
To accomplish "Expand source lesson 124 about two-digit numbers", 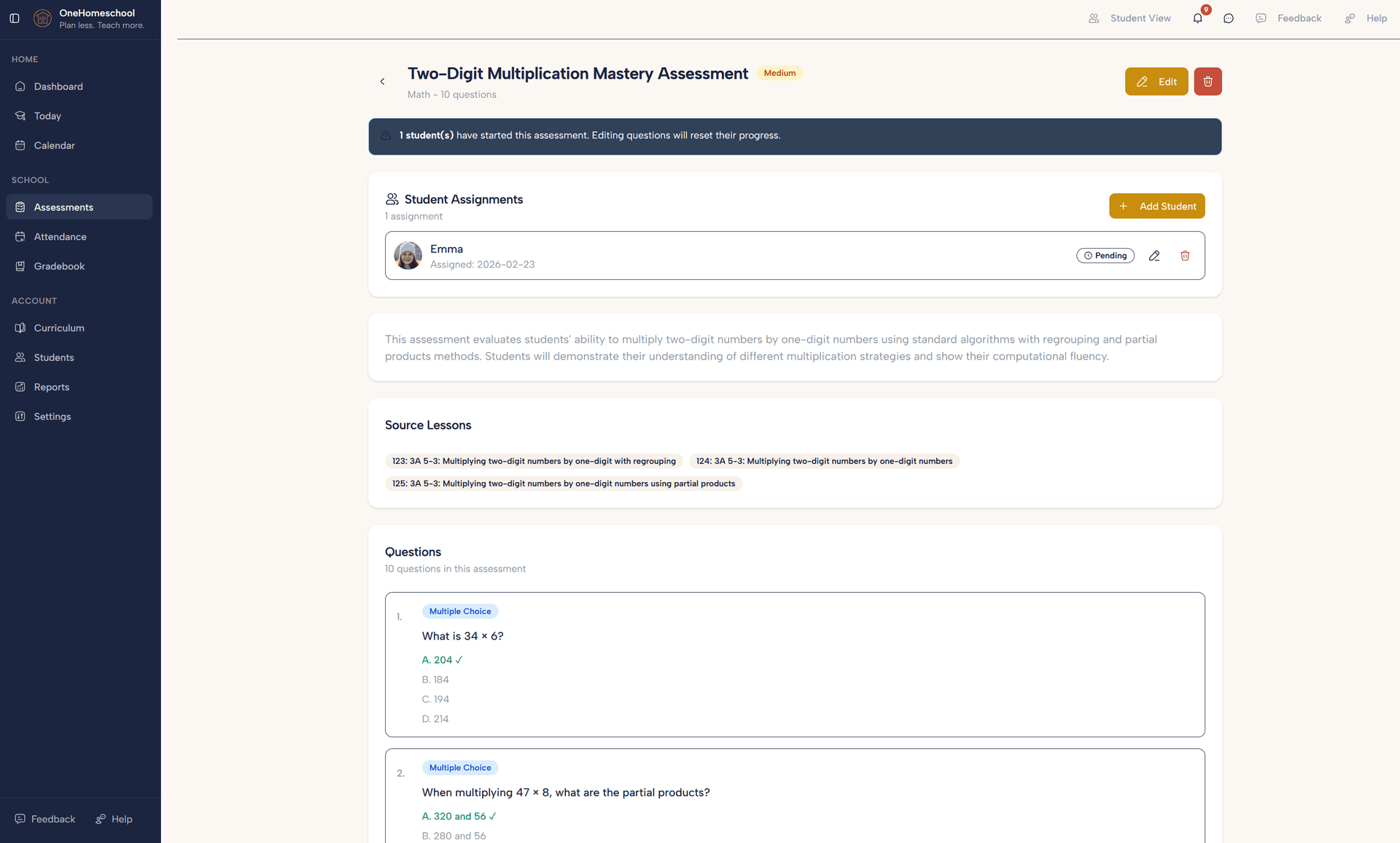I will point(824,461).
